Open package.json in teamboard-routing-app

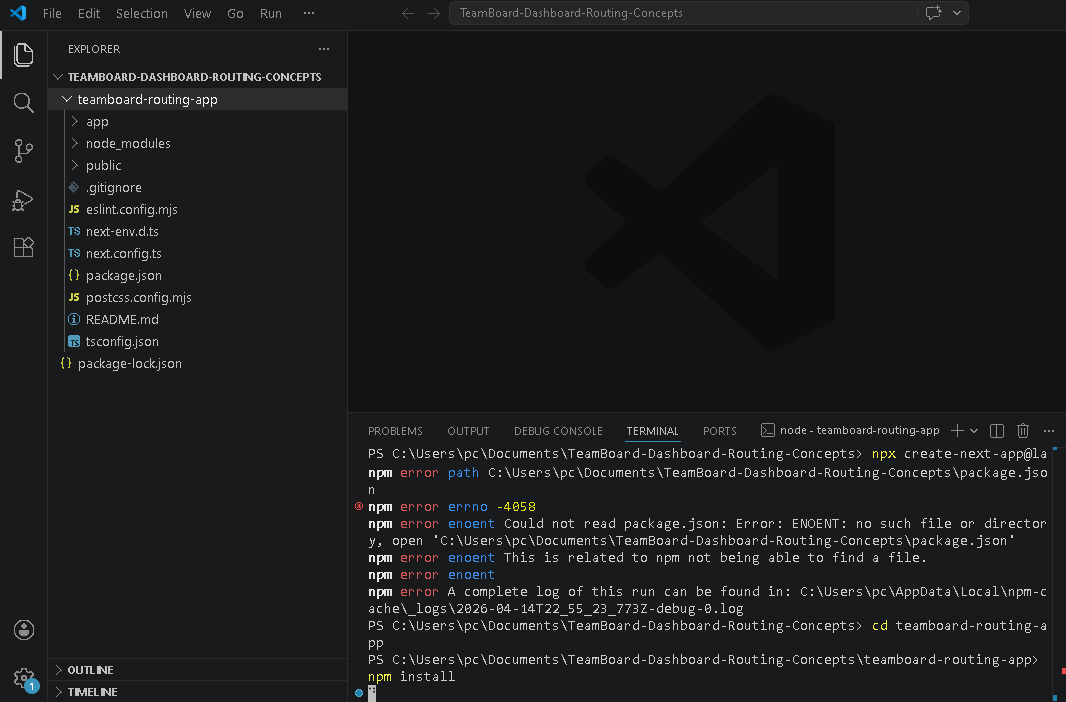pos(197,275)
